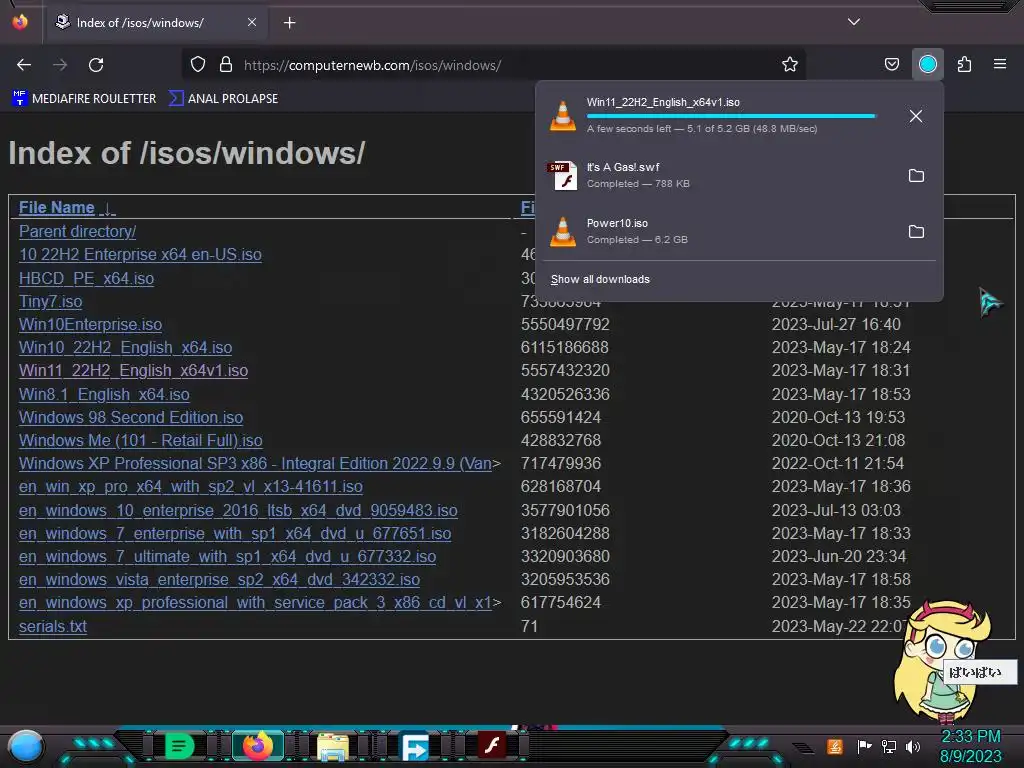Open the extensions puzzle piece icon
Image resolution: width=1024 pixels, height=768 pixels.
pyautogui.click(x=965, y=64)
